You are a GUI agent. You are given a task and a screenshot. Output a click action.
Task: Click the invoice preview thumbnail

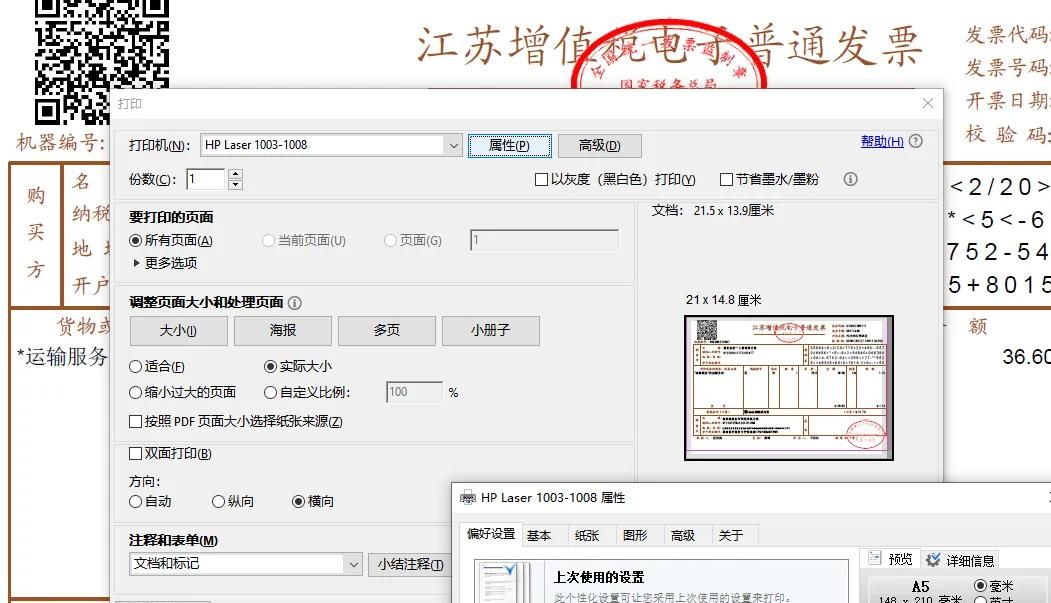[x=789, y=387]
